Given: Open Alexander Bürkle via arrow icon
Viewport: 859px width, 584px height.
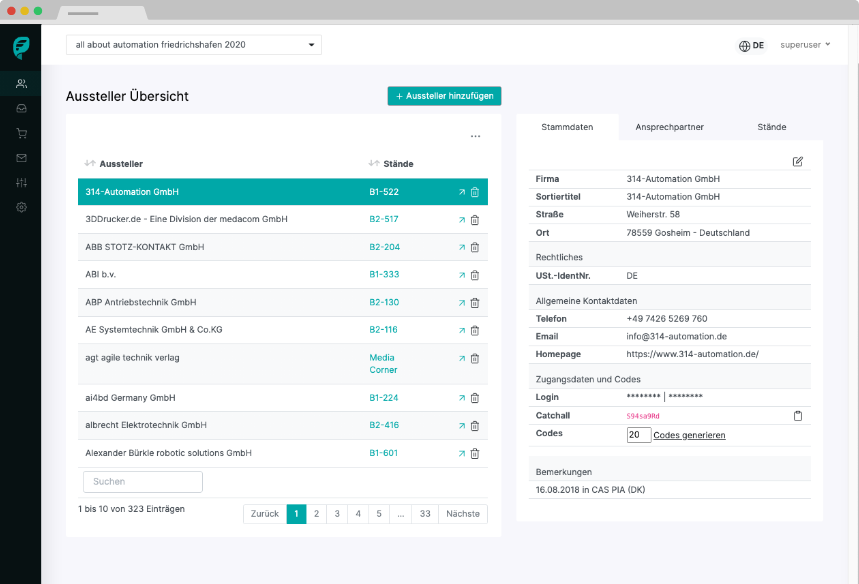Looking at the screenshot, I should (462, 454).
